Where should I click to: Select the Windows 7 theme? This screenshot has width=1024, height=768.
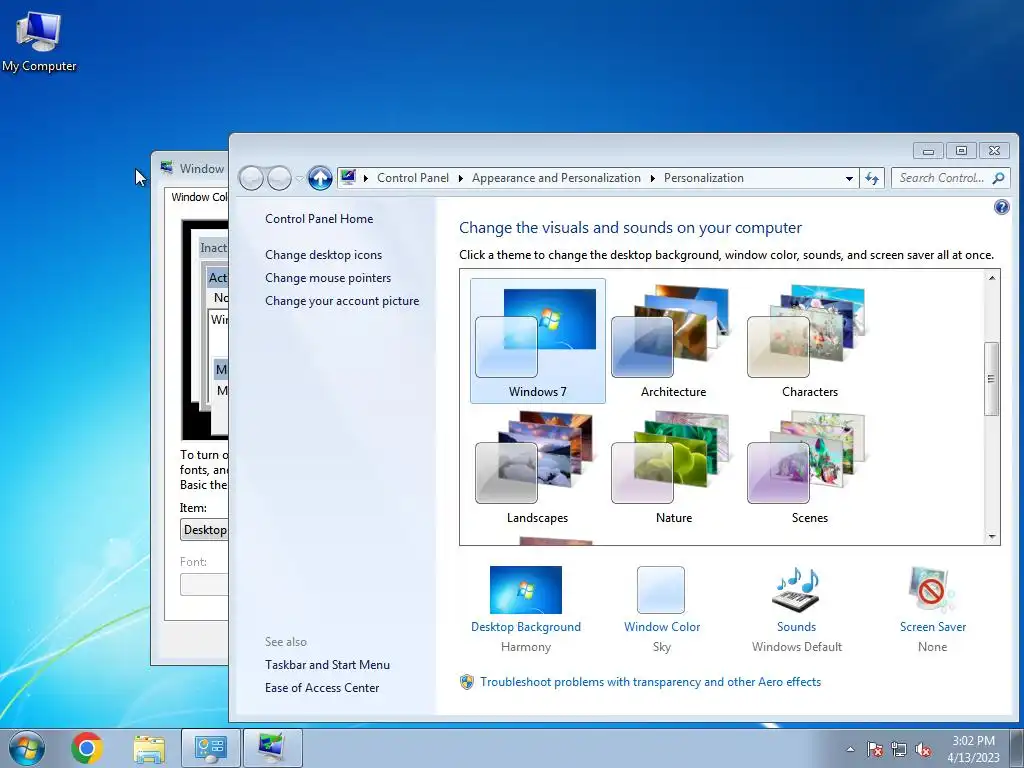537,341
